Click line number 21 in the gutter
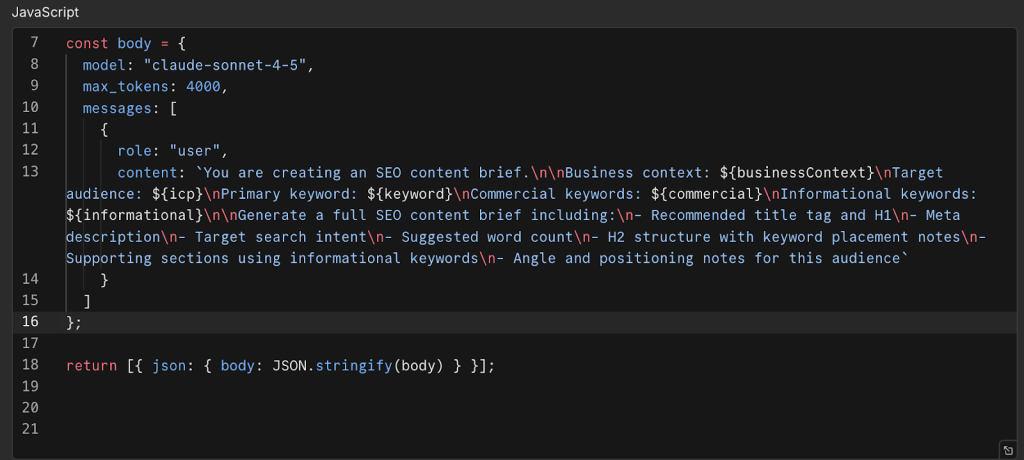The height and width of the screenshot is (460, 1024). 29,429
